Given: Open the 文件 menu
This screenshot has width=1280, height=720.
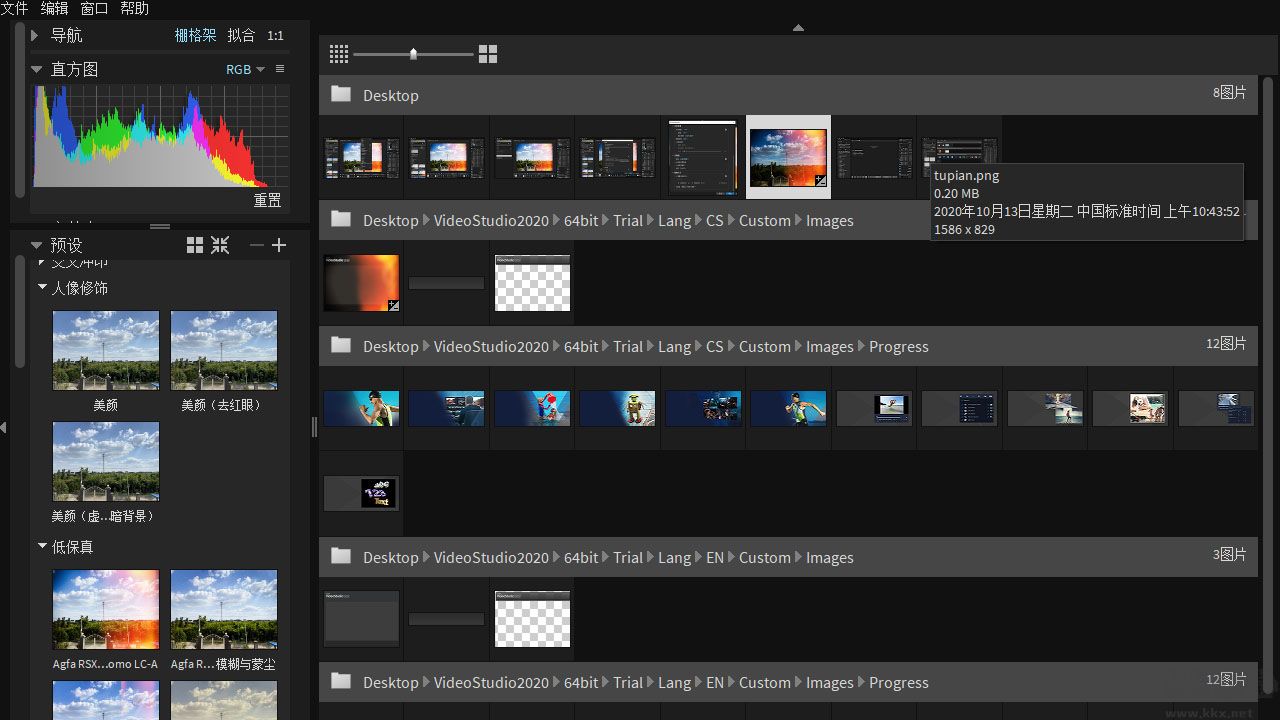Looking at the screenshot, I should (14, 8).
